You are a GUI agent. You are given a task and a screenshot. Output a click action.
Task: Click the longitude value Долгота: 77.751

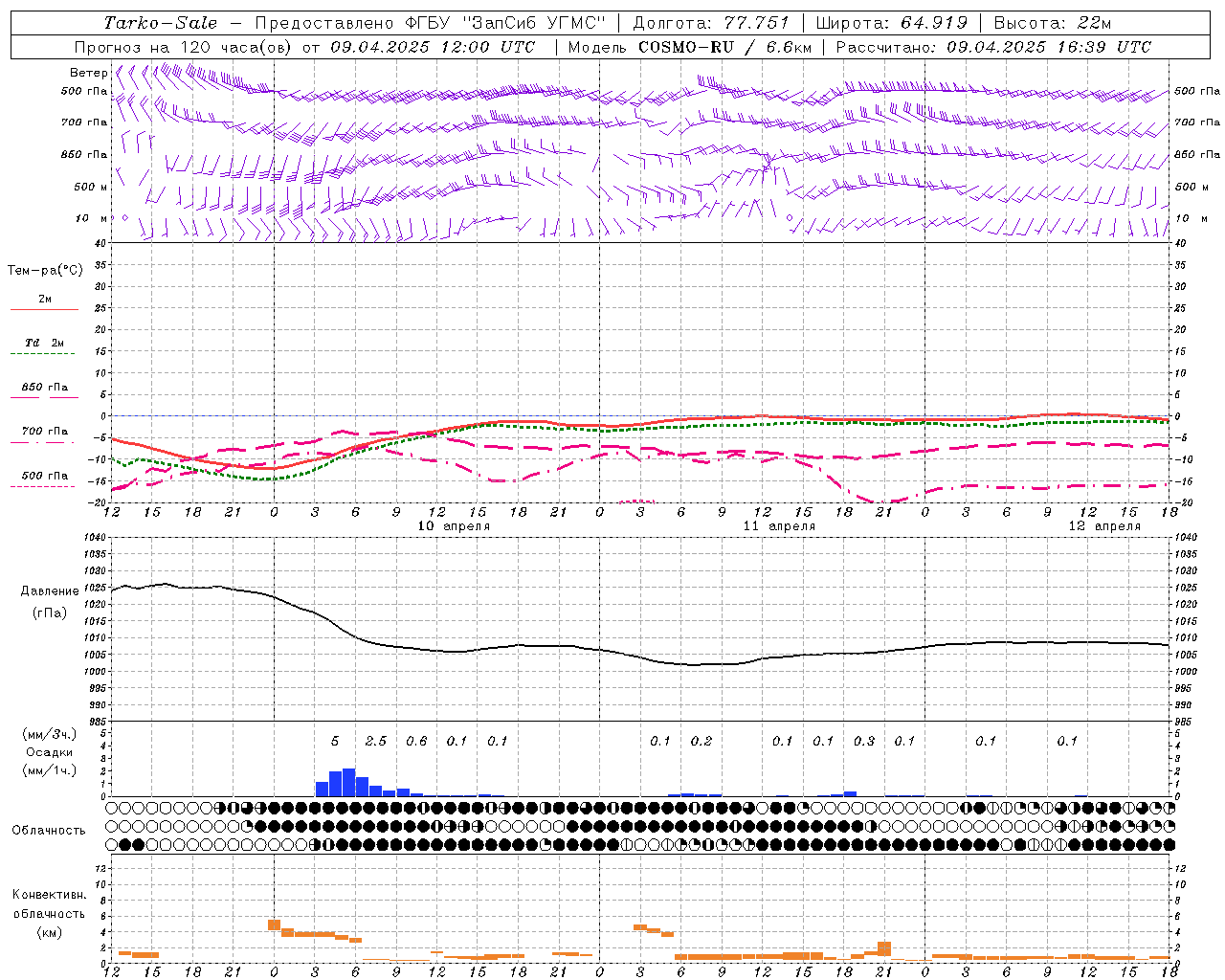711,23
